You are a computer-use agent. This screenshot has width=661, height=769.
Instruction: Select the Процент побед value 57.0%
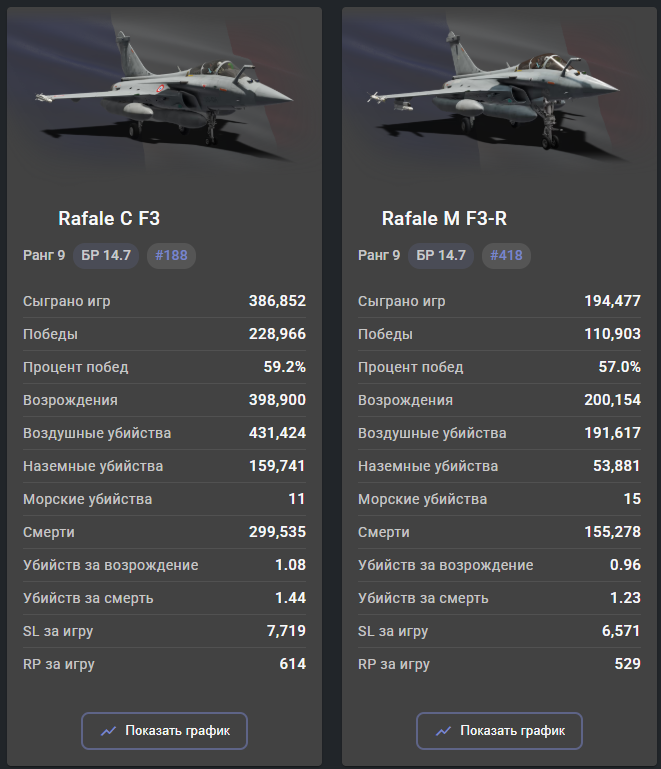pyautogui.click(x=619, y=367)
